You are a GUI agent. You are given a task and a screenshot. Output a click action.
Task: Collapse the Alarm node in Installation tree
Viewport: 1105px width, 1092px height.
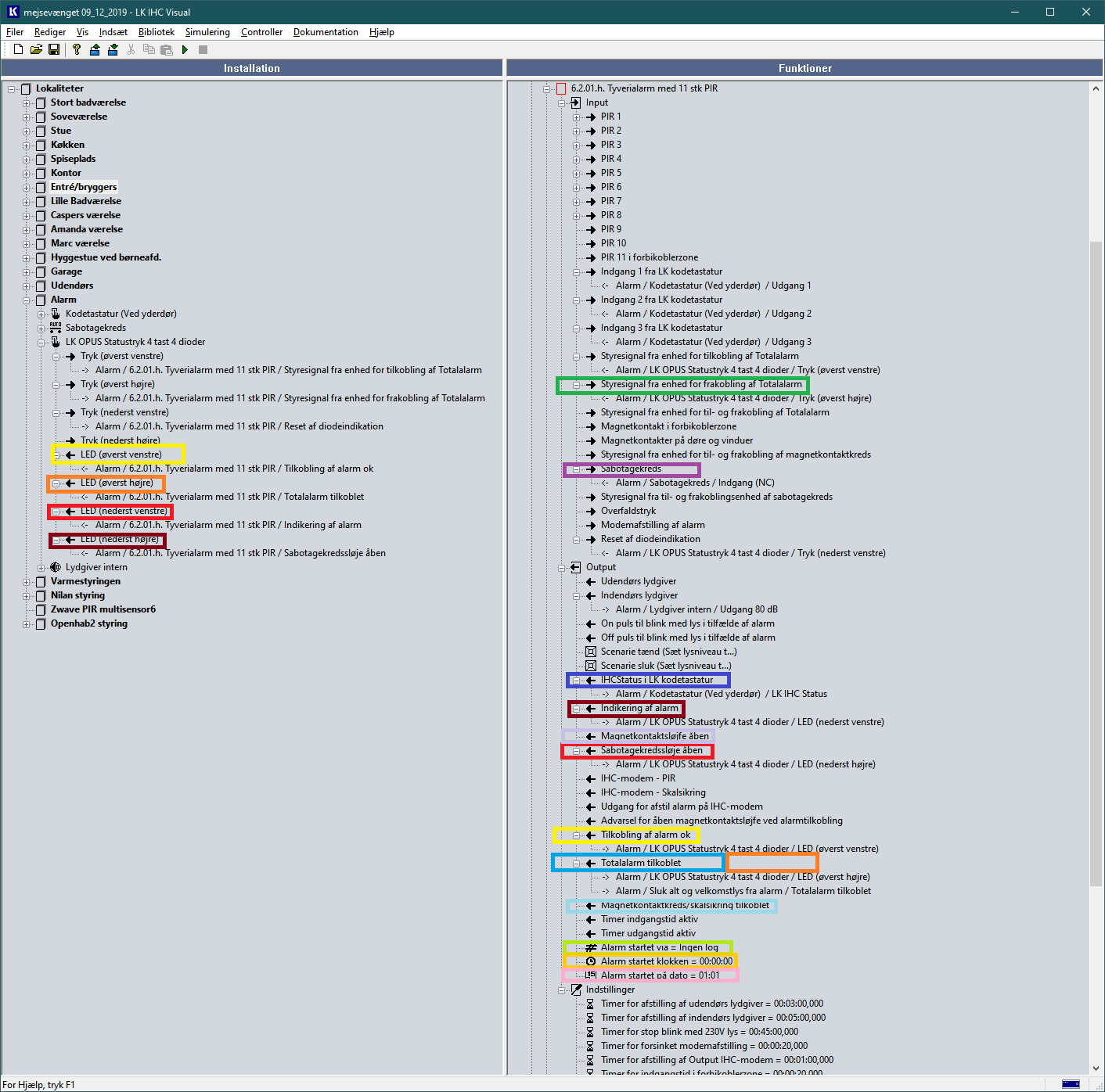[27, 300]
